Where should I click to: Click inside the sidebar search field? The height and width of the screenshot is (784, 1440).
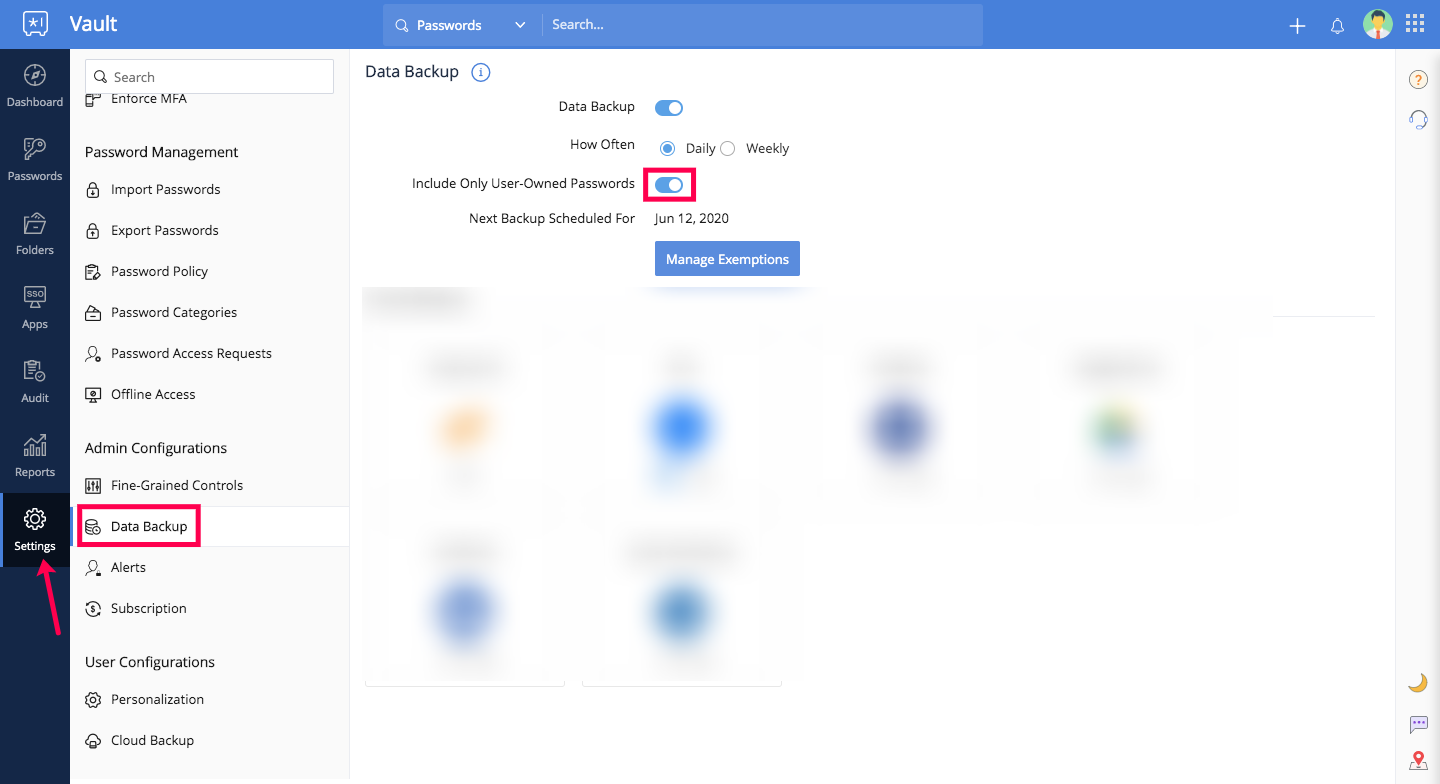(x=208, y=76)
